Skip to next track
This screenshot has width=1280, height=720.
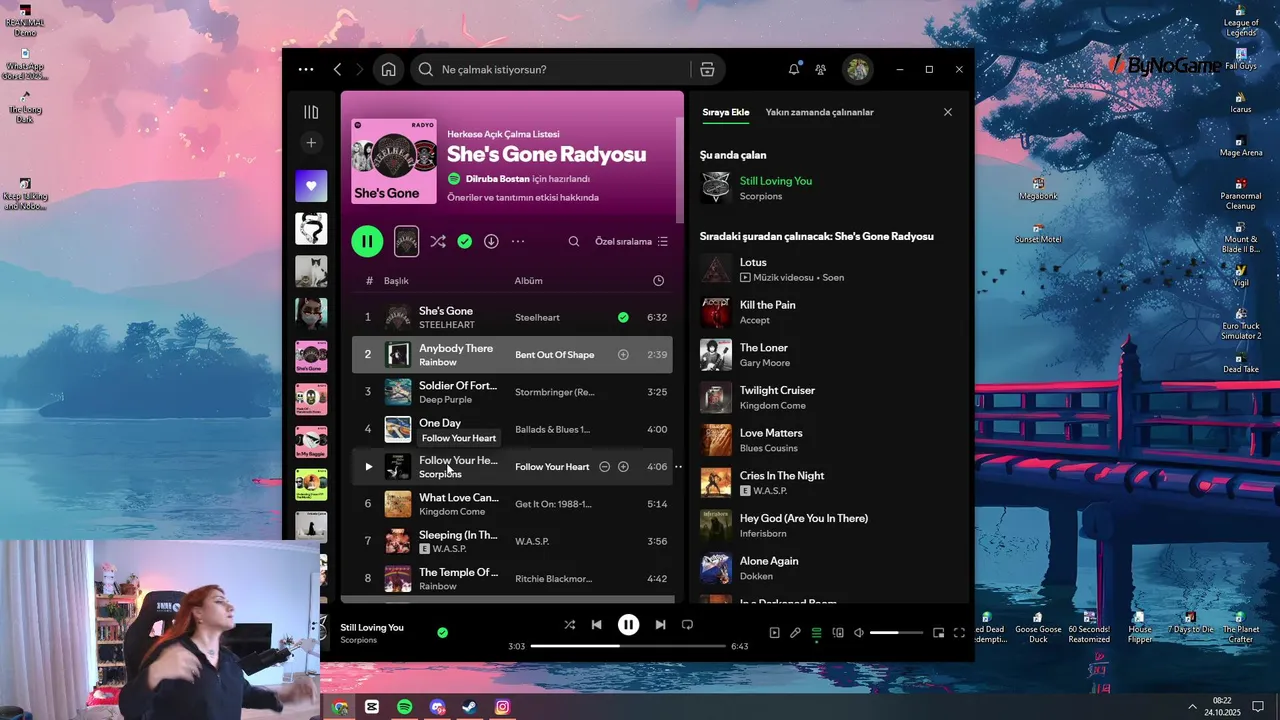pos(660,625)
